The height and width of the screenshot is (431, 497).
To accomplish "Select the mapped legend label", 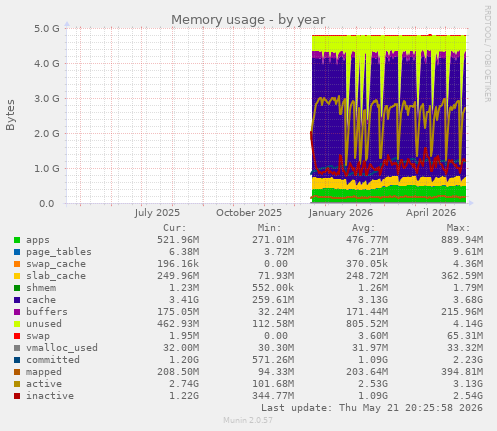I will pos(44,372).
